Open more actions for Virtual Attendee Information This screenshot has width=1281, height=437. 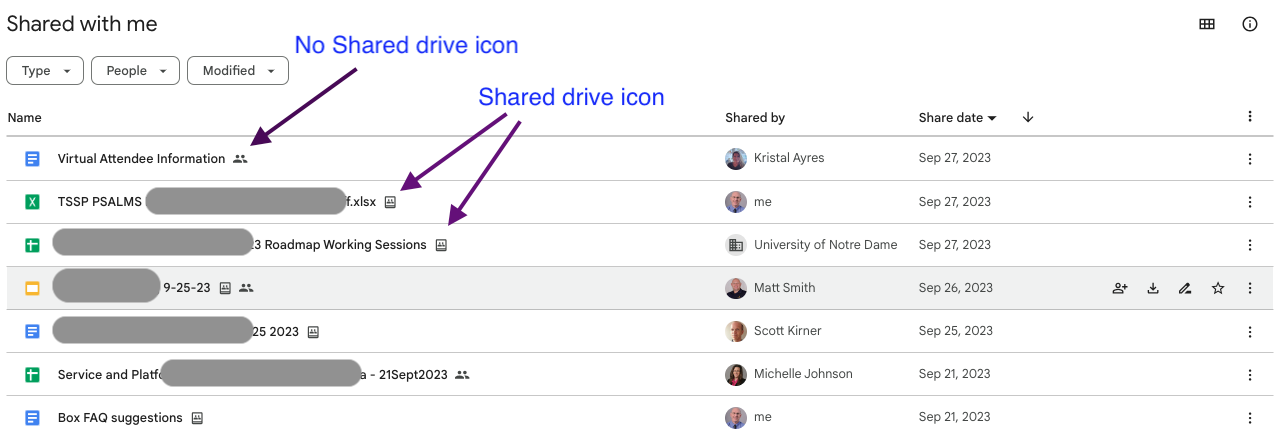click(x=1250, y=159)
